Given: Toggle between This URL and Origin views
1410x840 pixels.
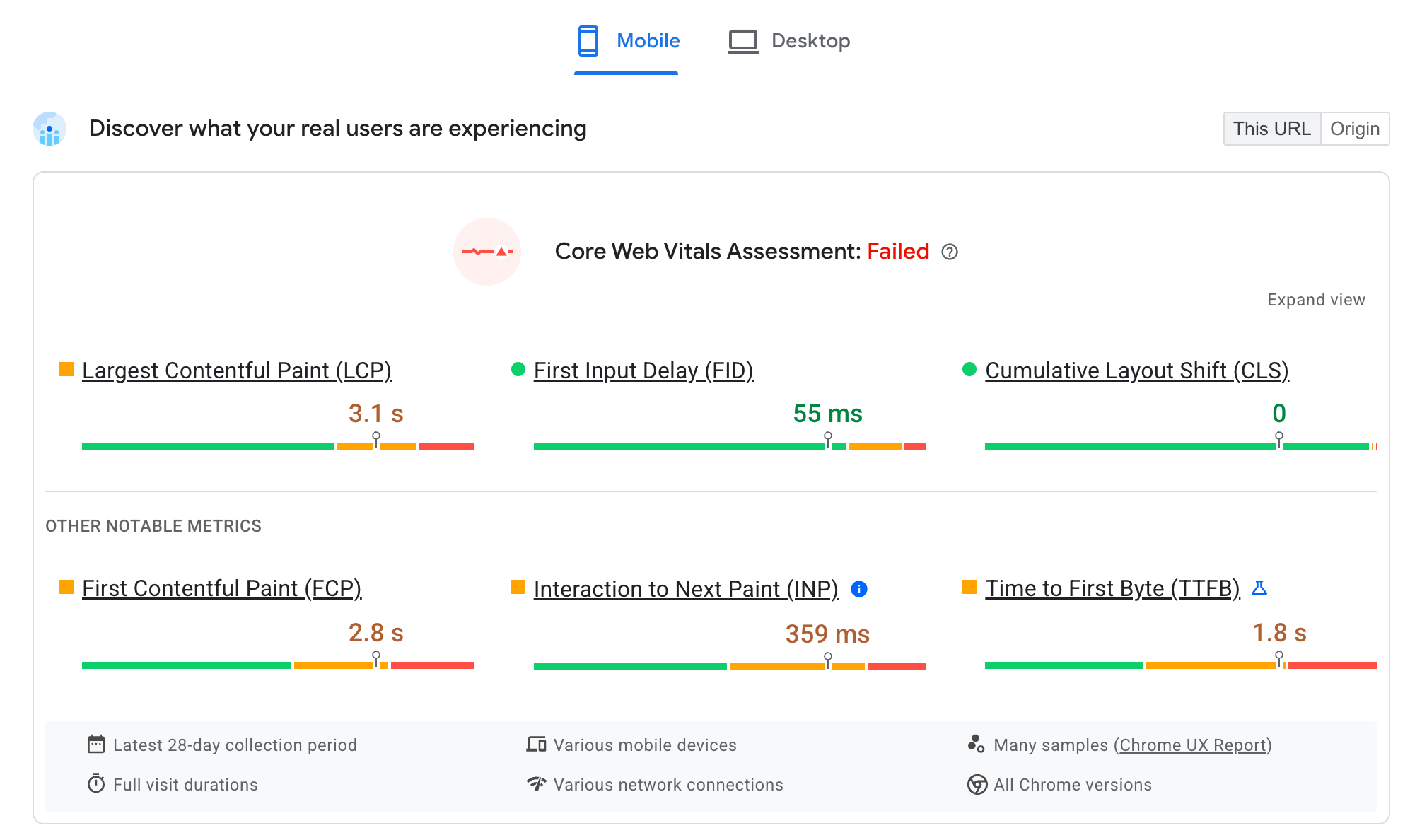Looking at the screenshot, I should pyautogui.click(x=1355, y=128).
